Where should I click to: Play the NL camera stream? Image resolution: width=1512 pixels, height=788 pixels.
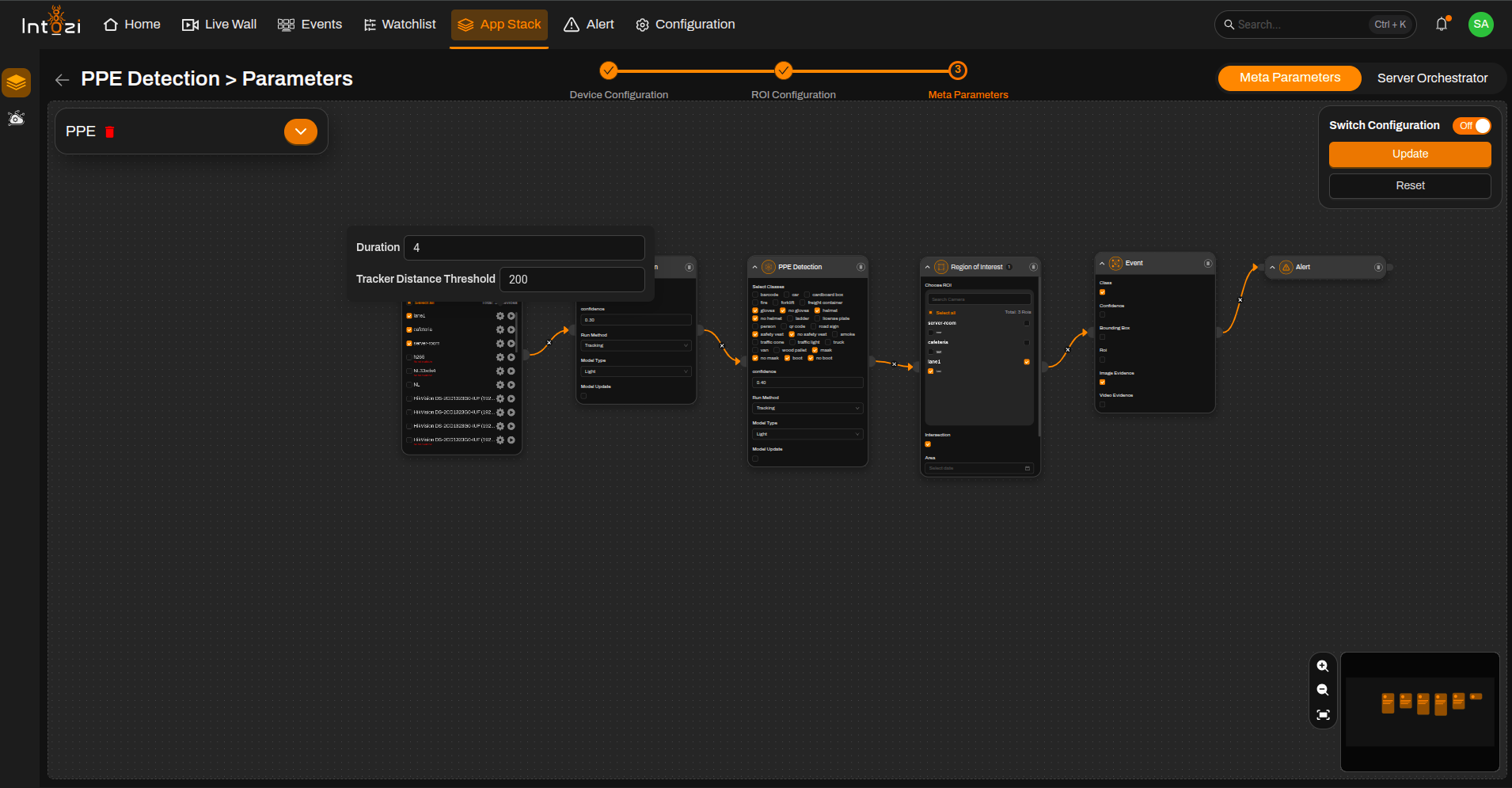[511, 385]
